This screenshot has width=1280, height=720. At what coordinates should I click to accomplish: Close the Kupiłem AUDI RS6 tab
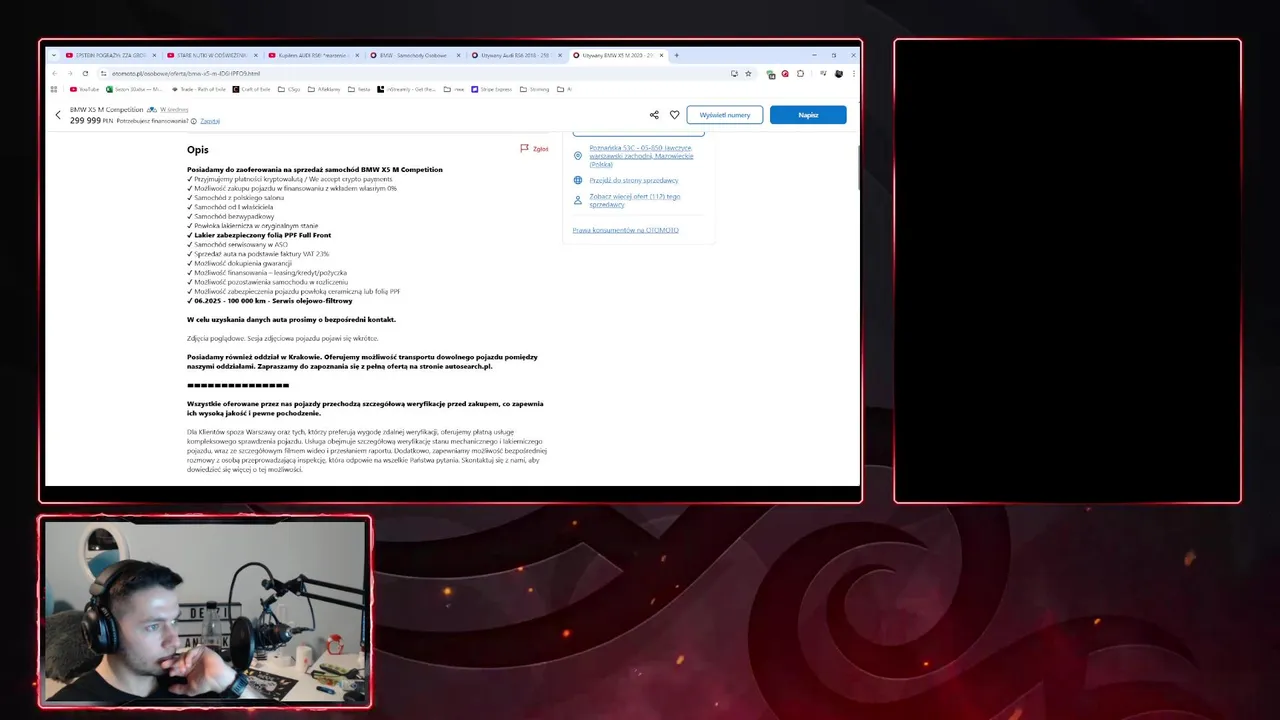357,55
